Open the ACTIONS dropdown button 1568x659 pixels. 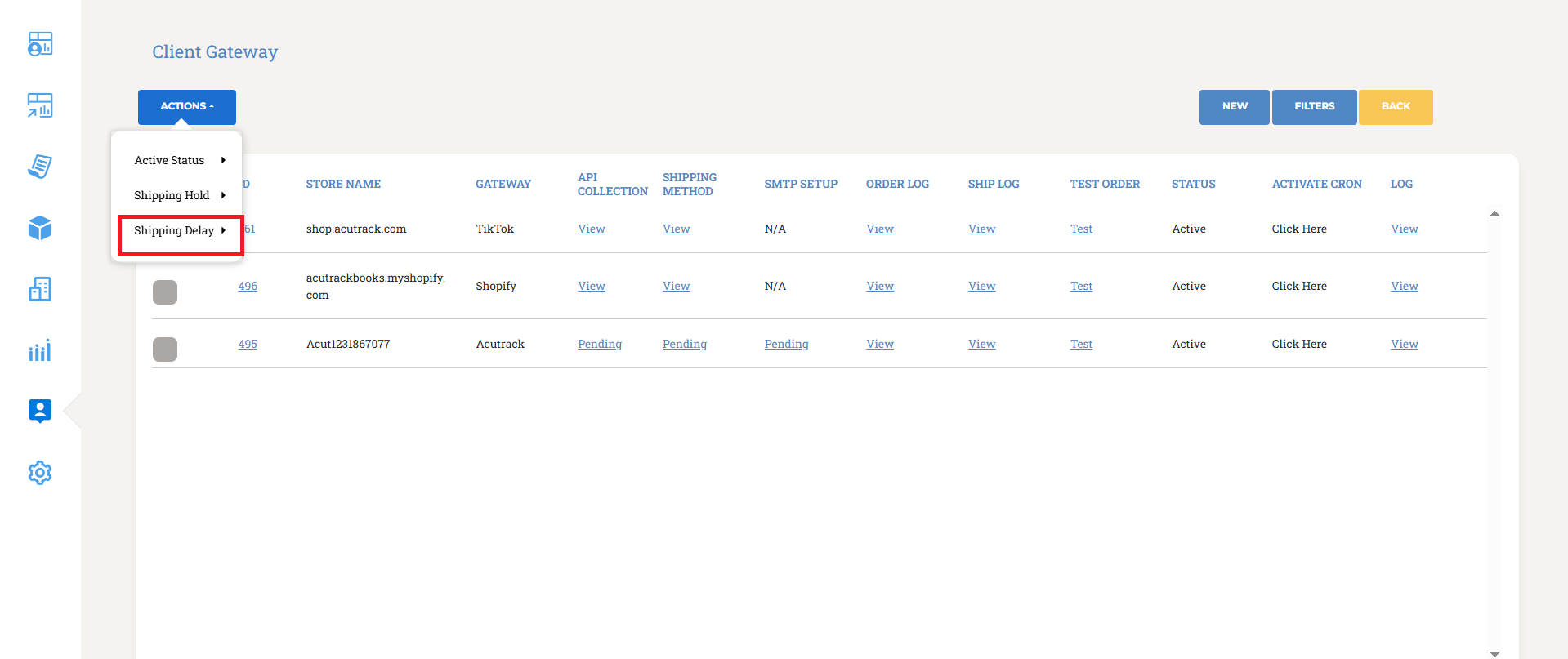pyautogui.click(x=187, y=107)
